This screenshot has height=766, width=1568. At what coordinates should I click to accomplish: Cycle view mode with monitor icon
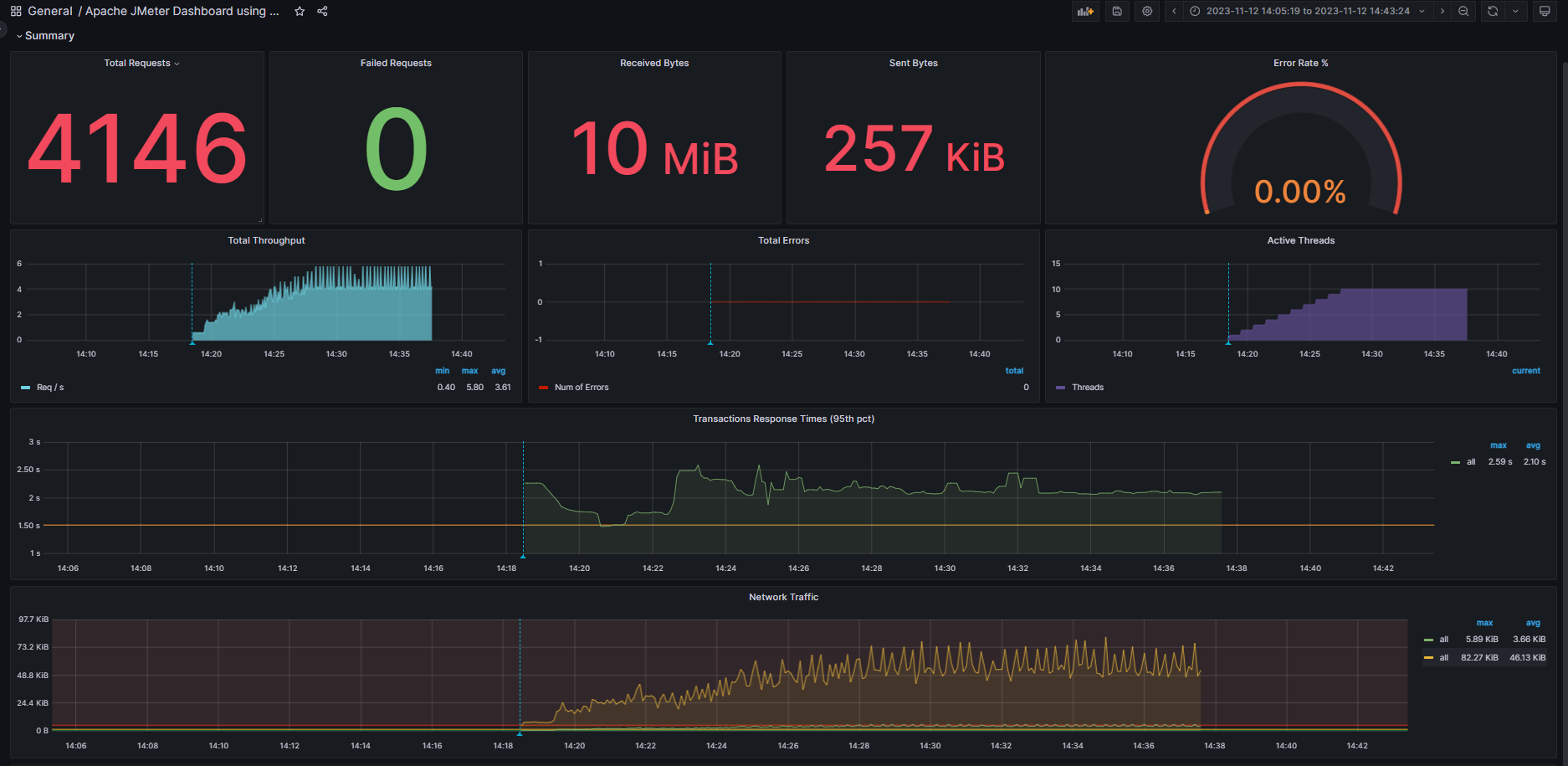coord(1545,11)
